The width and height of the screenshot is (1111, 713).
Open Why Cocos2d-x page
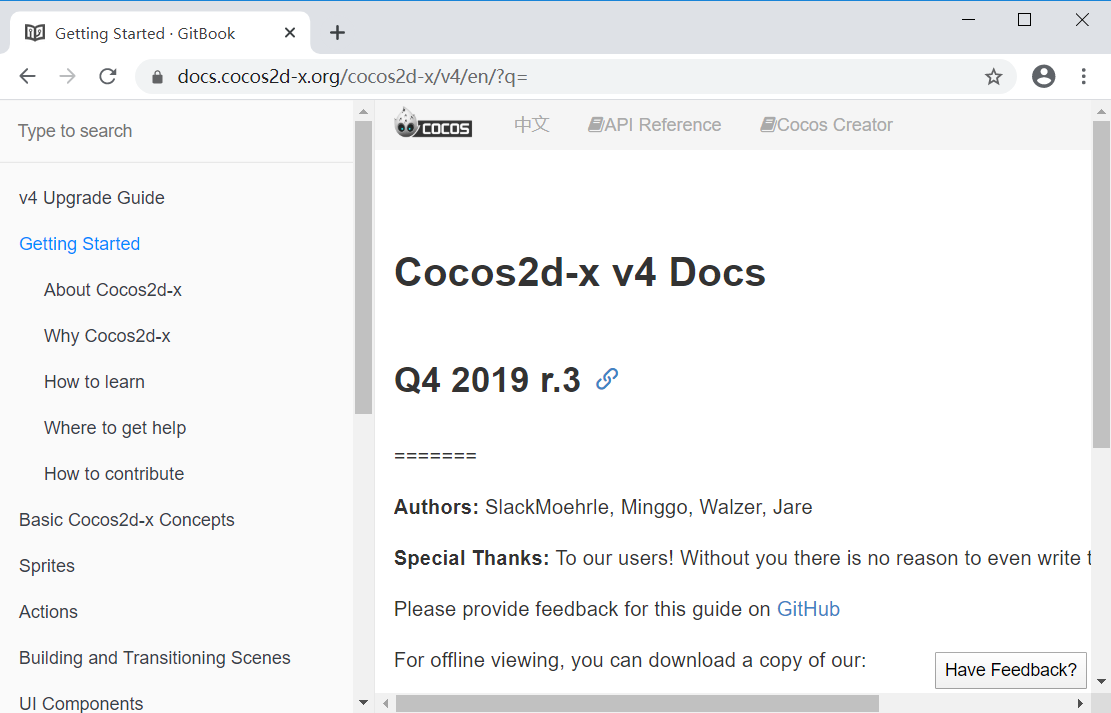tap(107, 336)
